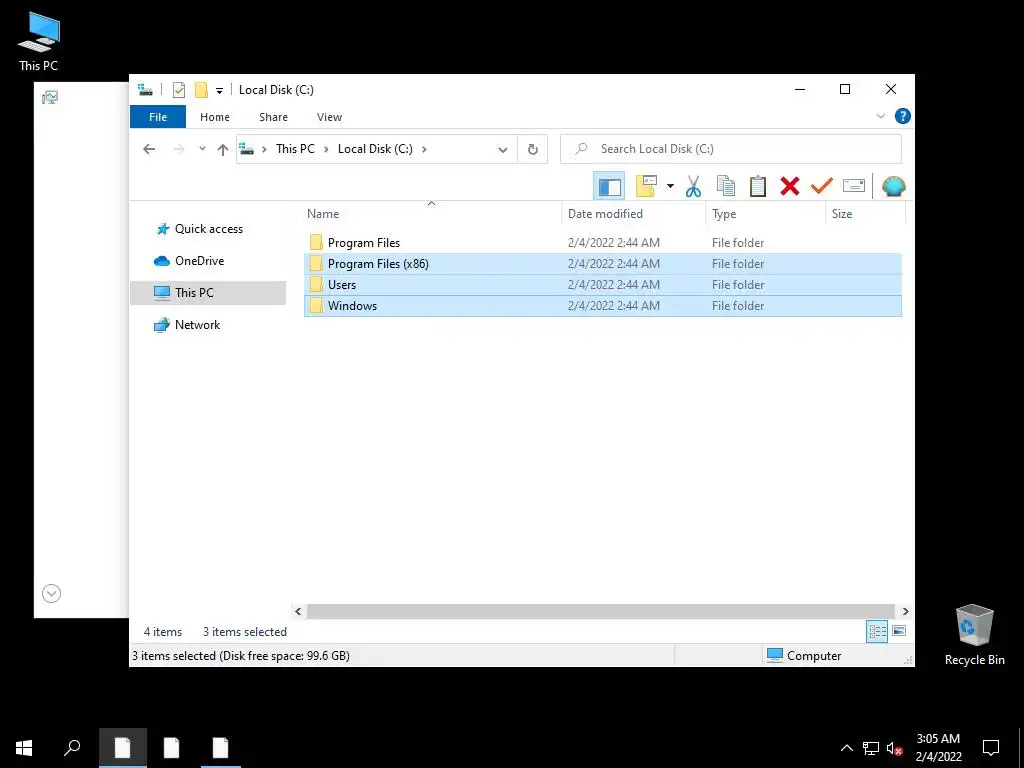The image size is (1024, 768).
Task: Switch to Details view layout button
Action: [x=877, y=631]
